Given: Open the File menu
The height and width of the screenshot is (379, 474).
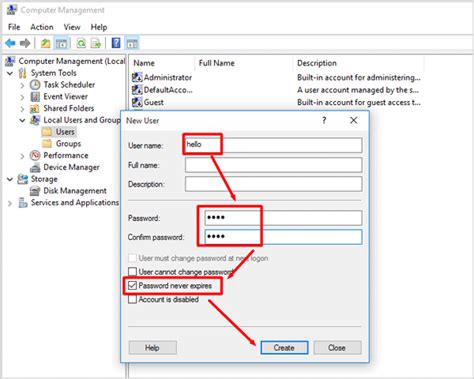Looking at the screenshot, I should click(14, 27).
